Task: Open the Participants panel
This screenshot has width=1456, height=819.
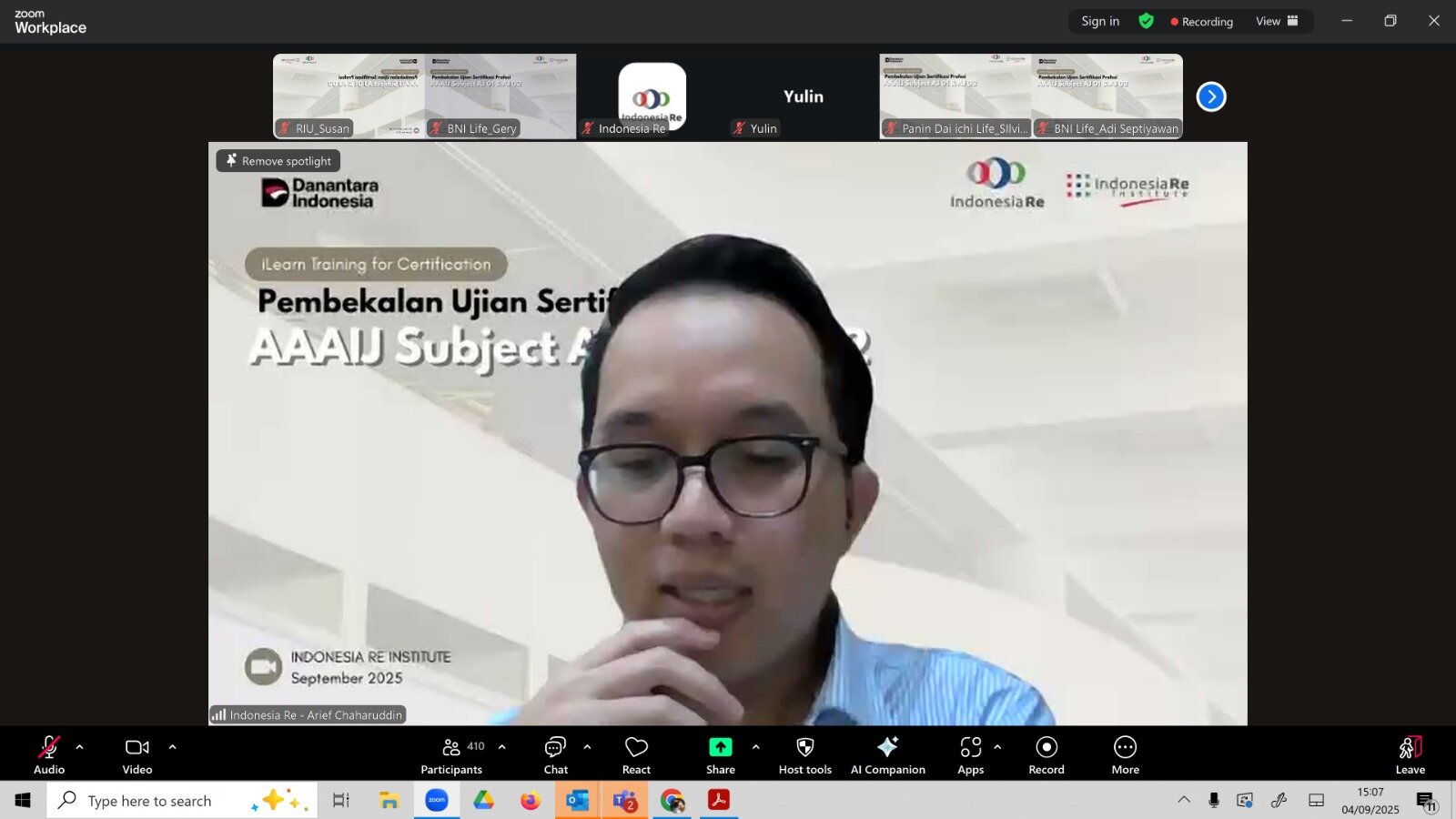Action: coord(451,754)
